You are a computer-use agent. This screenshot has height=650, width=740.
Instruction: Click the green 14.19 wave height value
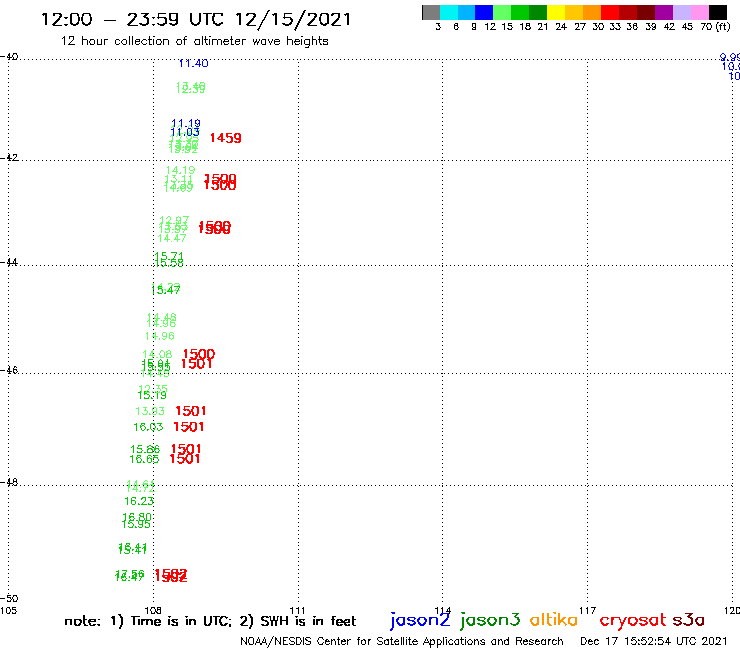pos(180,170)
